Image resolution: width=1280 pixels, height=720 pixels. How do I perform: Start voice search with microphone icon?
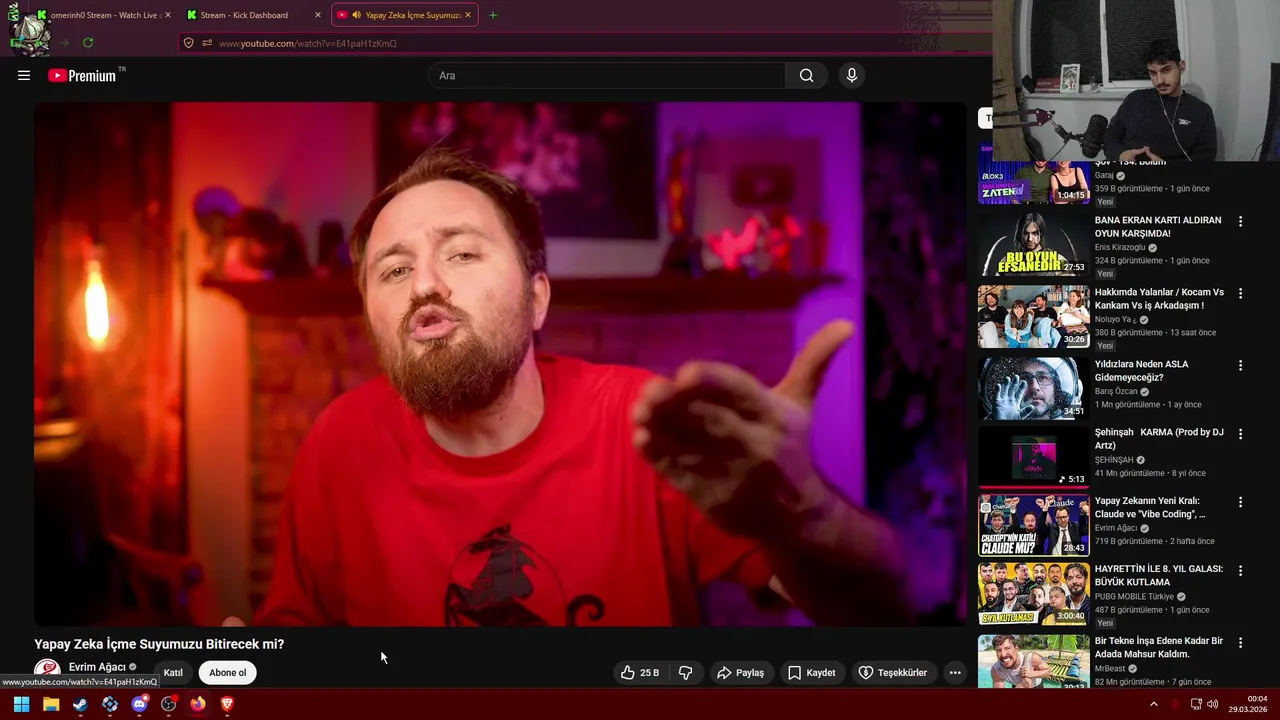851,75
